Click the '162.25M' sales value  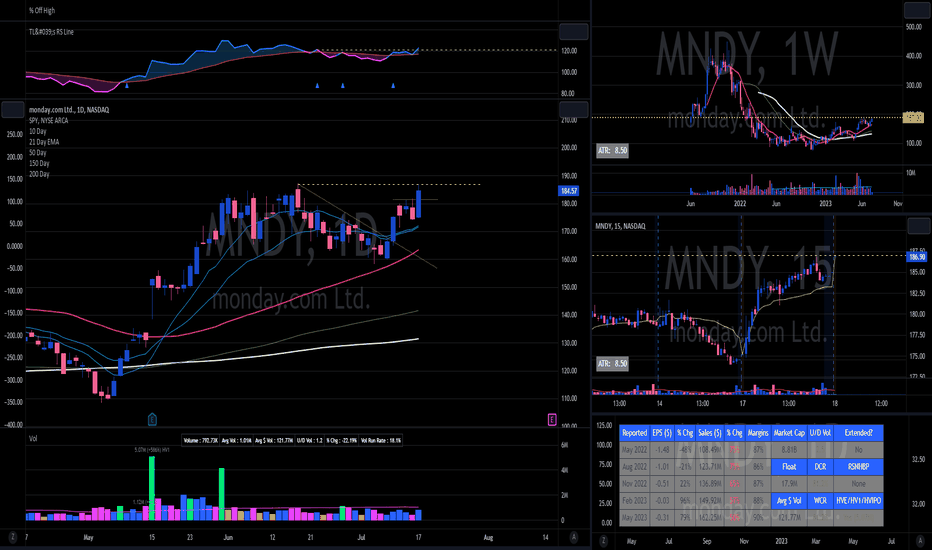pos(709,517)
